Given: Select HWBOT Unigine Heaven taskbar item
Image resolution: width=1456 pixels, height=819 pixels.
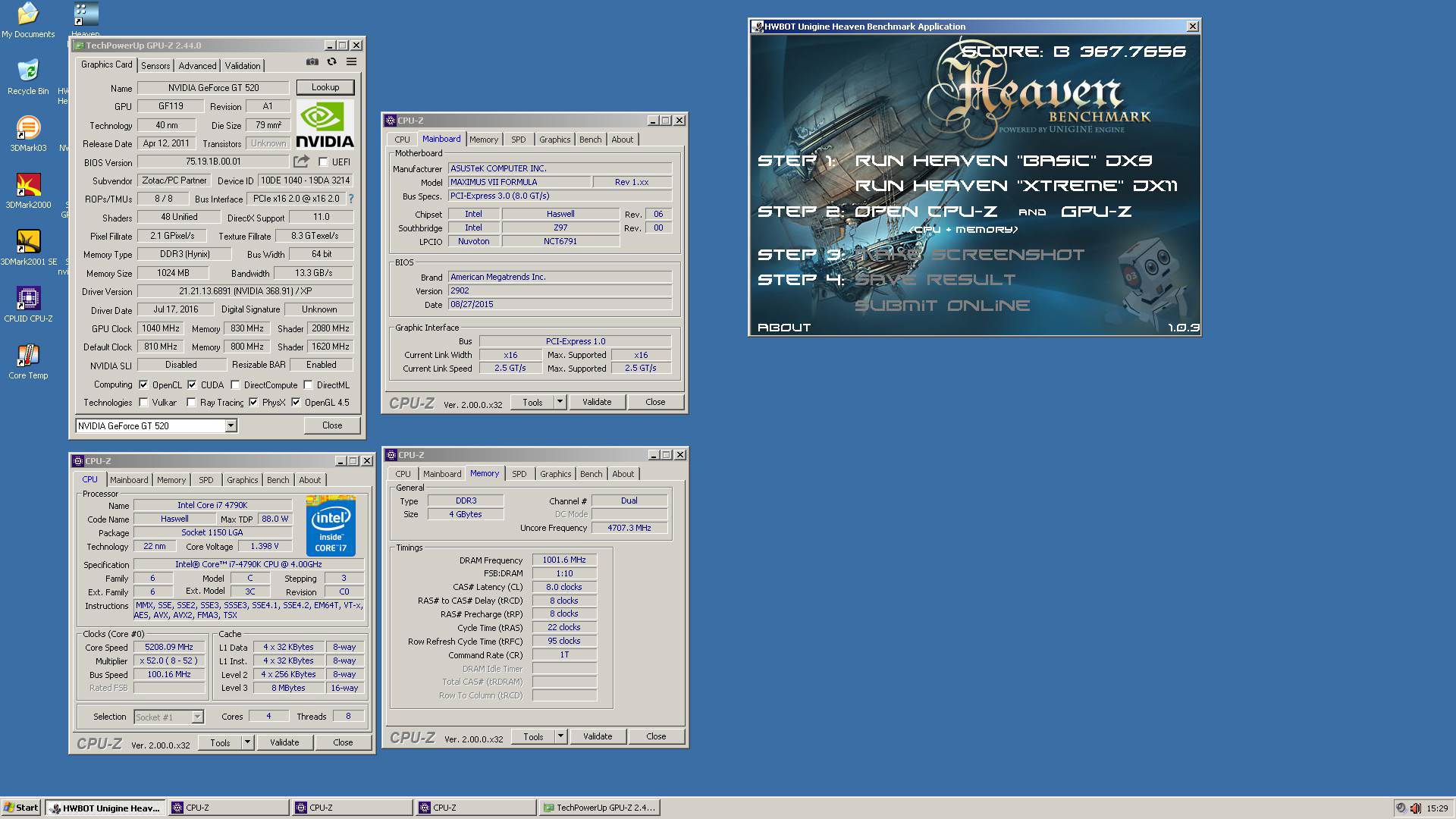Looking at the screenshot, I should [105, 808].
